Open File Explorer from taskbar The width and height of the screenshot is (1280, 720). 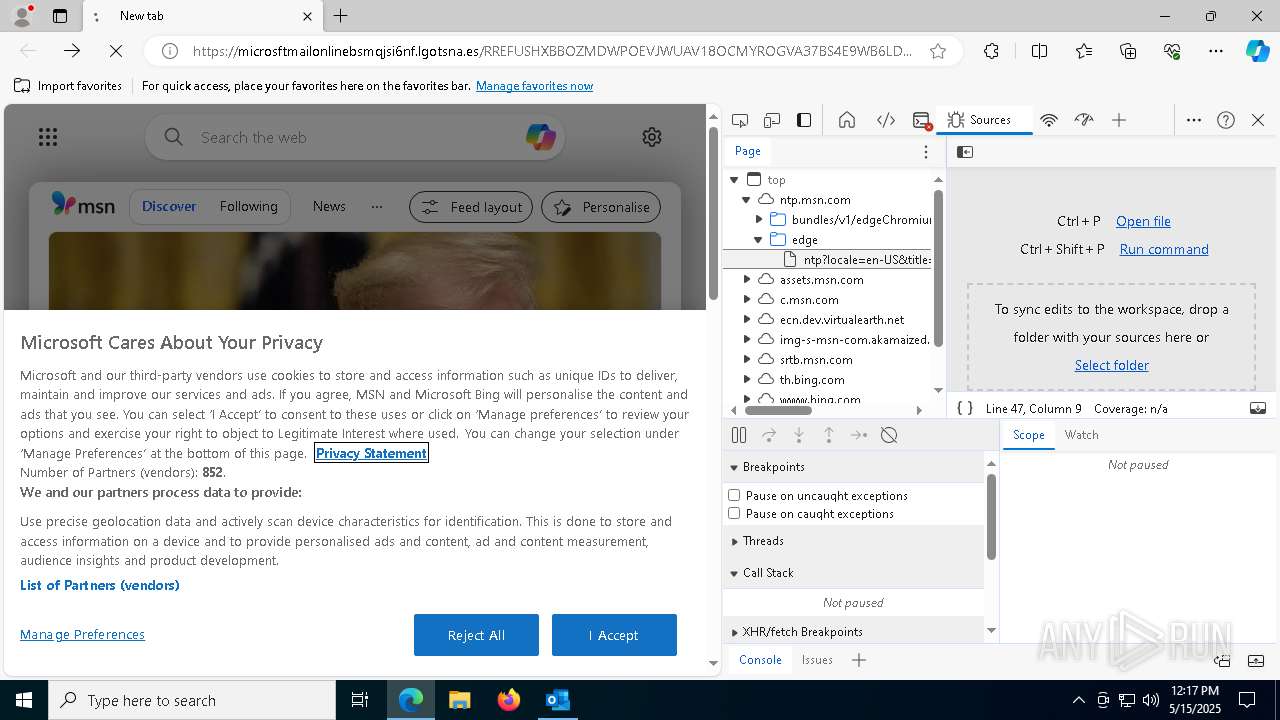460,700
